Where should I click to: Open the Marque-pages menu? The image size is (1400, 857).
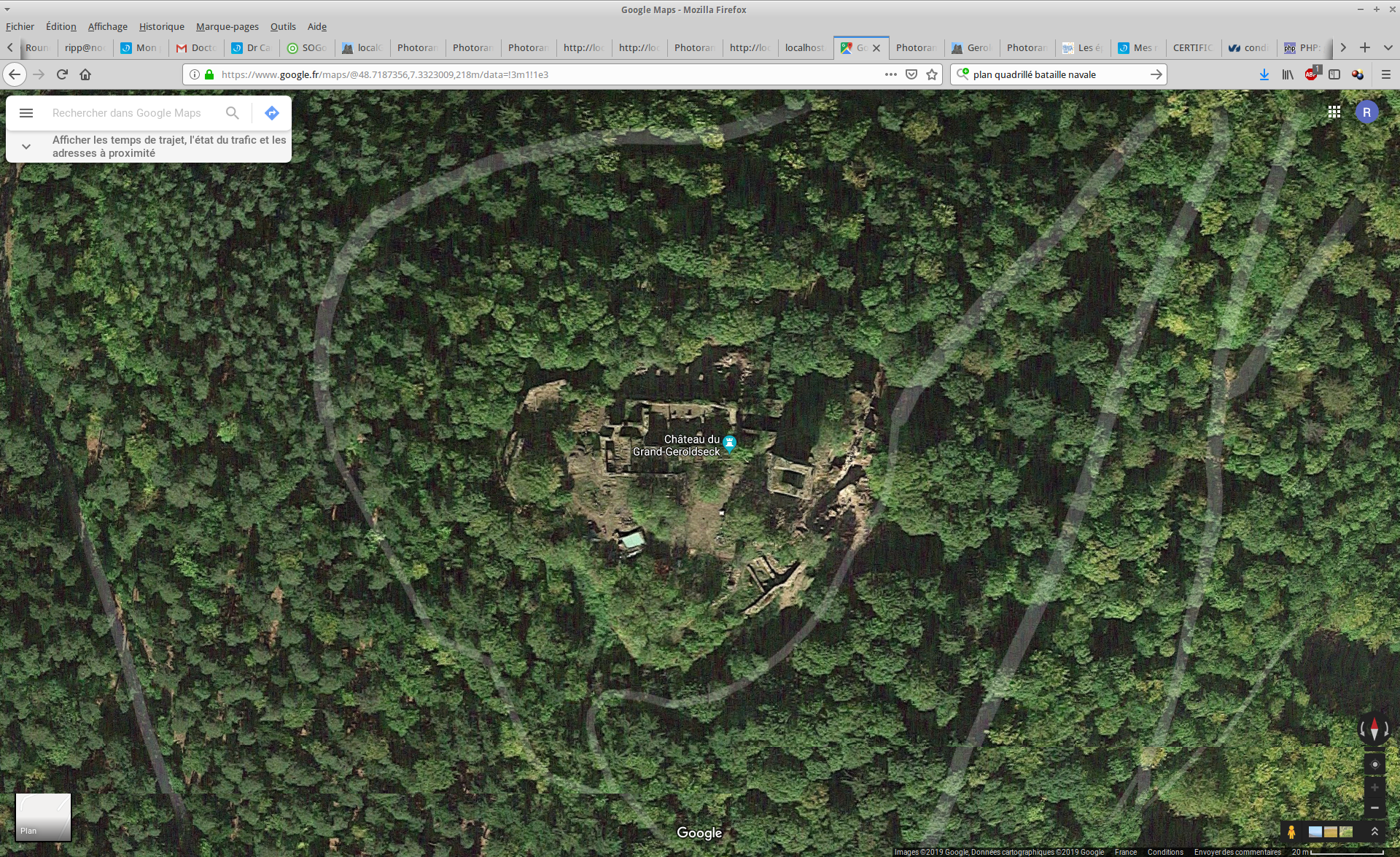(227, 26)
